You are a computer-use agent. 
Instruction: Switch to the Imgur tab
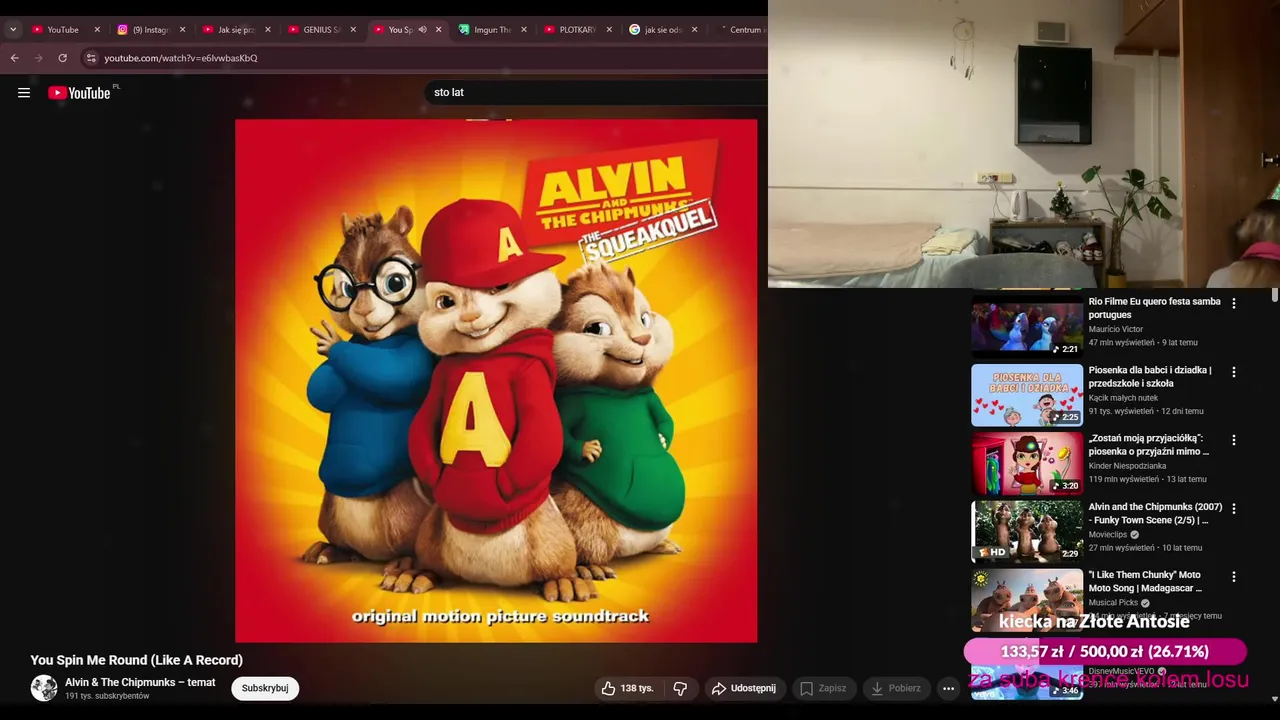click(492, 30)
